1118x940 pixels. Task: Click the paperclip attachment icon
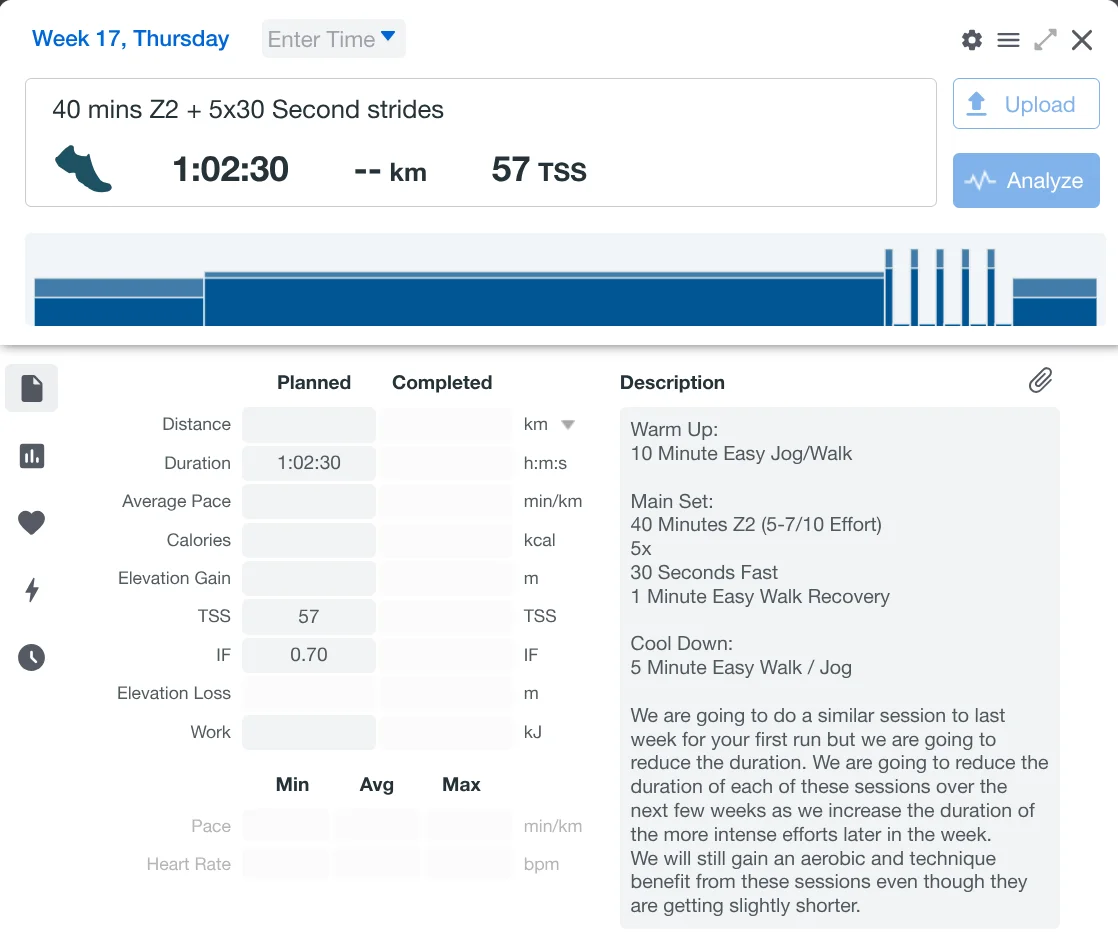pyautogui.click(x=1040, y=380)
